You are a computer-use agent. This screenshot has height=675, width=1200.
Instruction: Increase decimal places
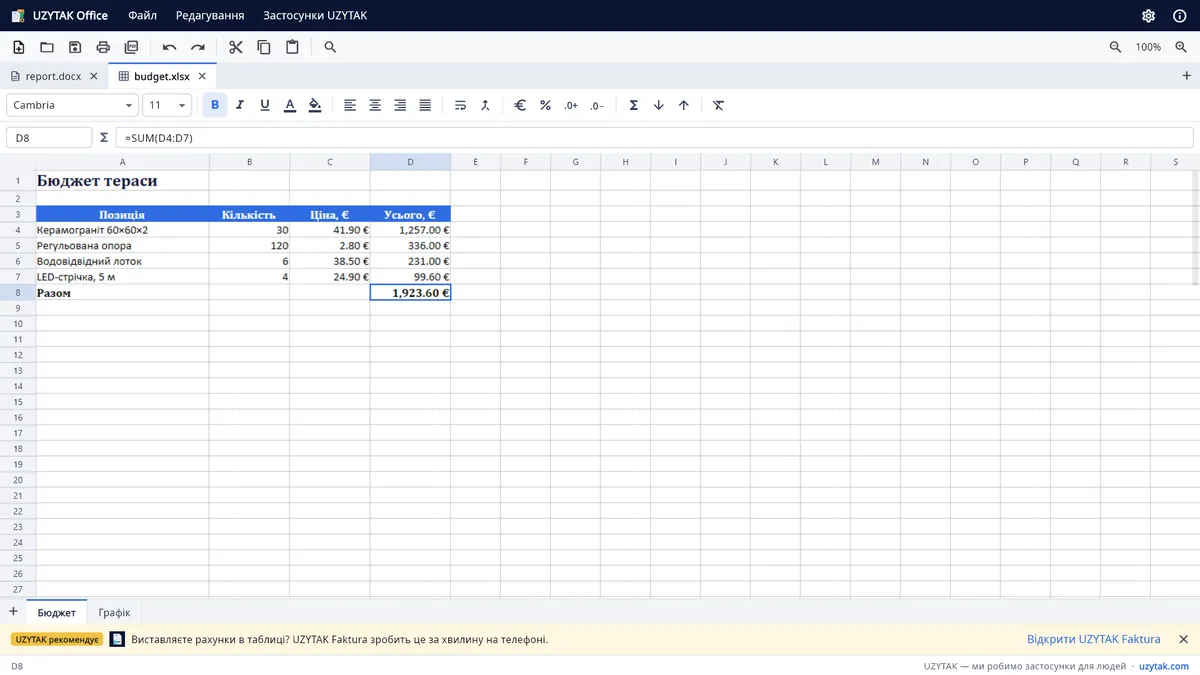coord(571,105)
